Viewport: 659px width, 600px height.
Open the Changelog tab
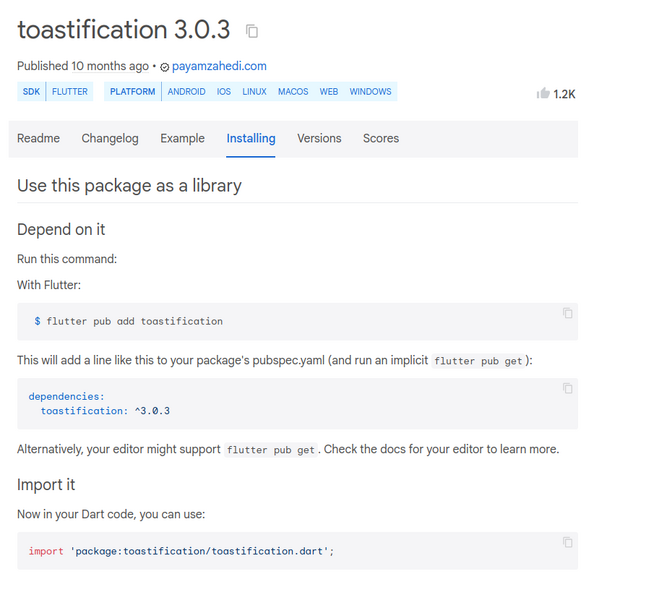tap(110, 138)
